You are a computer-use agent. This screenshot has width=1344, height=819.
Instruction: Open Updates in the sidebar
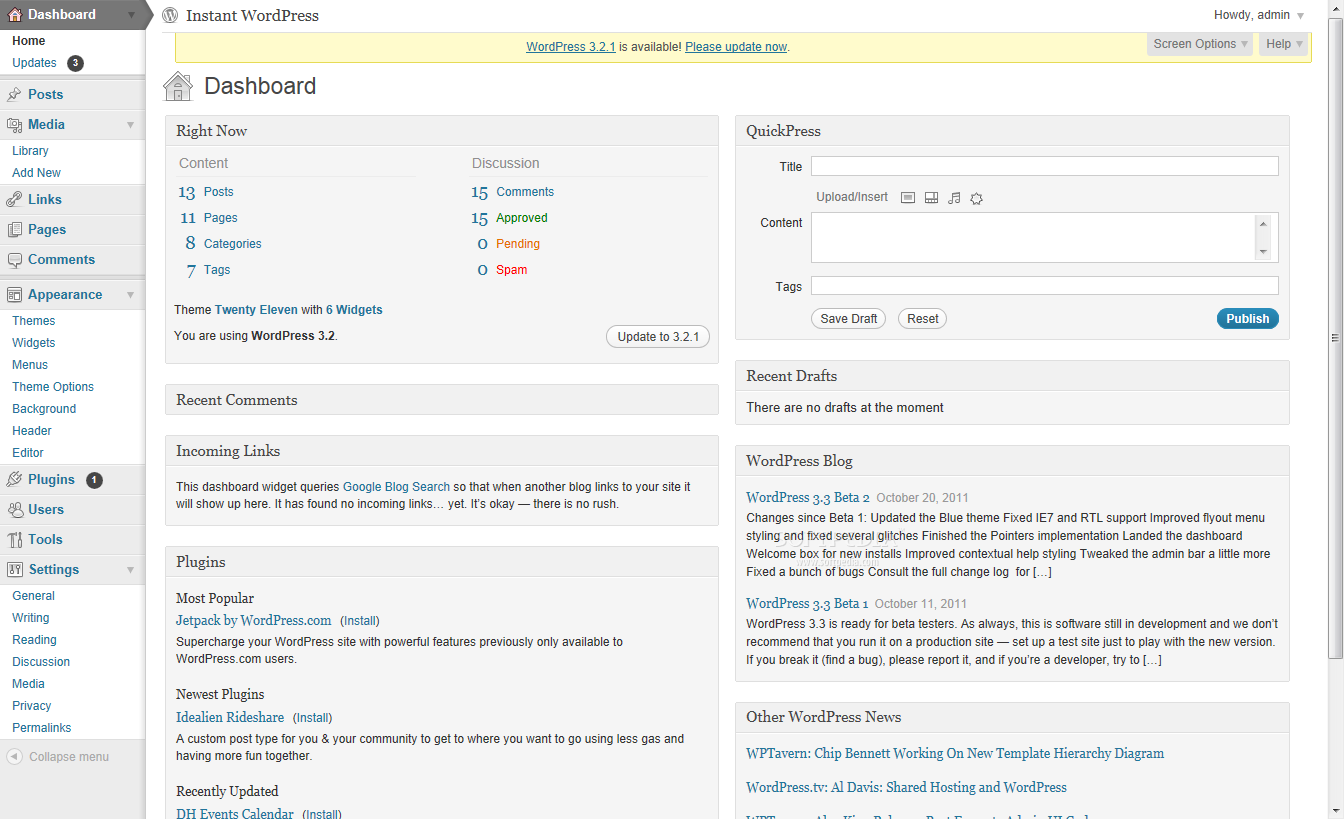(x=34, y=62)
